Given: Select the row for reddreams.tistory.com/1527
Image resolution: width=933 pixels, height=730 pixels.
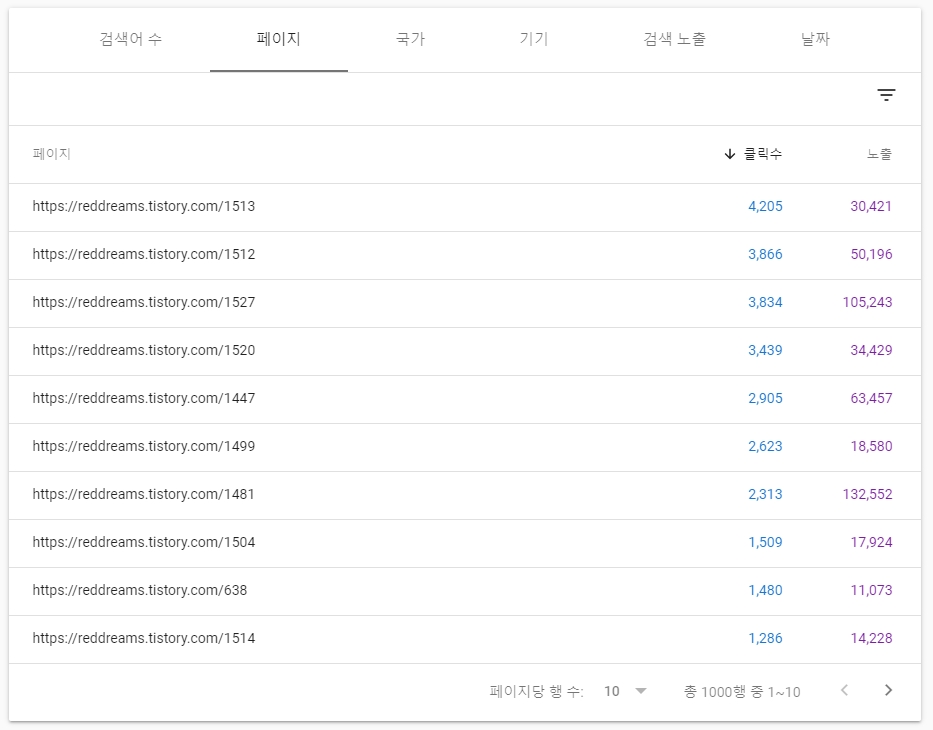Looking at the screenshot, I should (465, 303).
